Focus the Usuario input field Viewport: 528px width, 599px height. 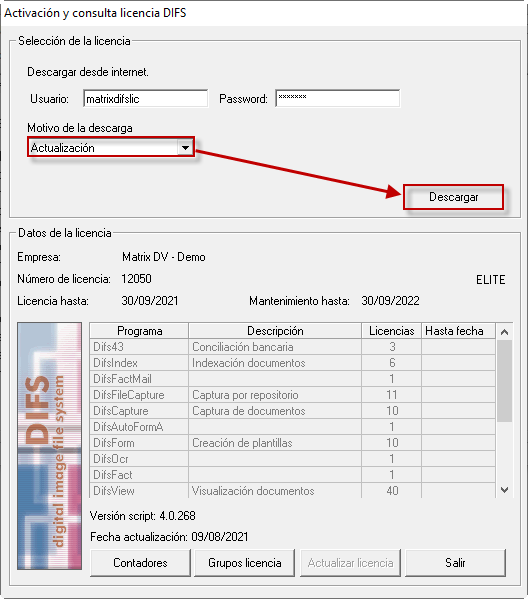pyautogui.click(x=146, y=99)
